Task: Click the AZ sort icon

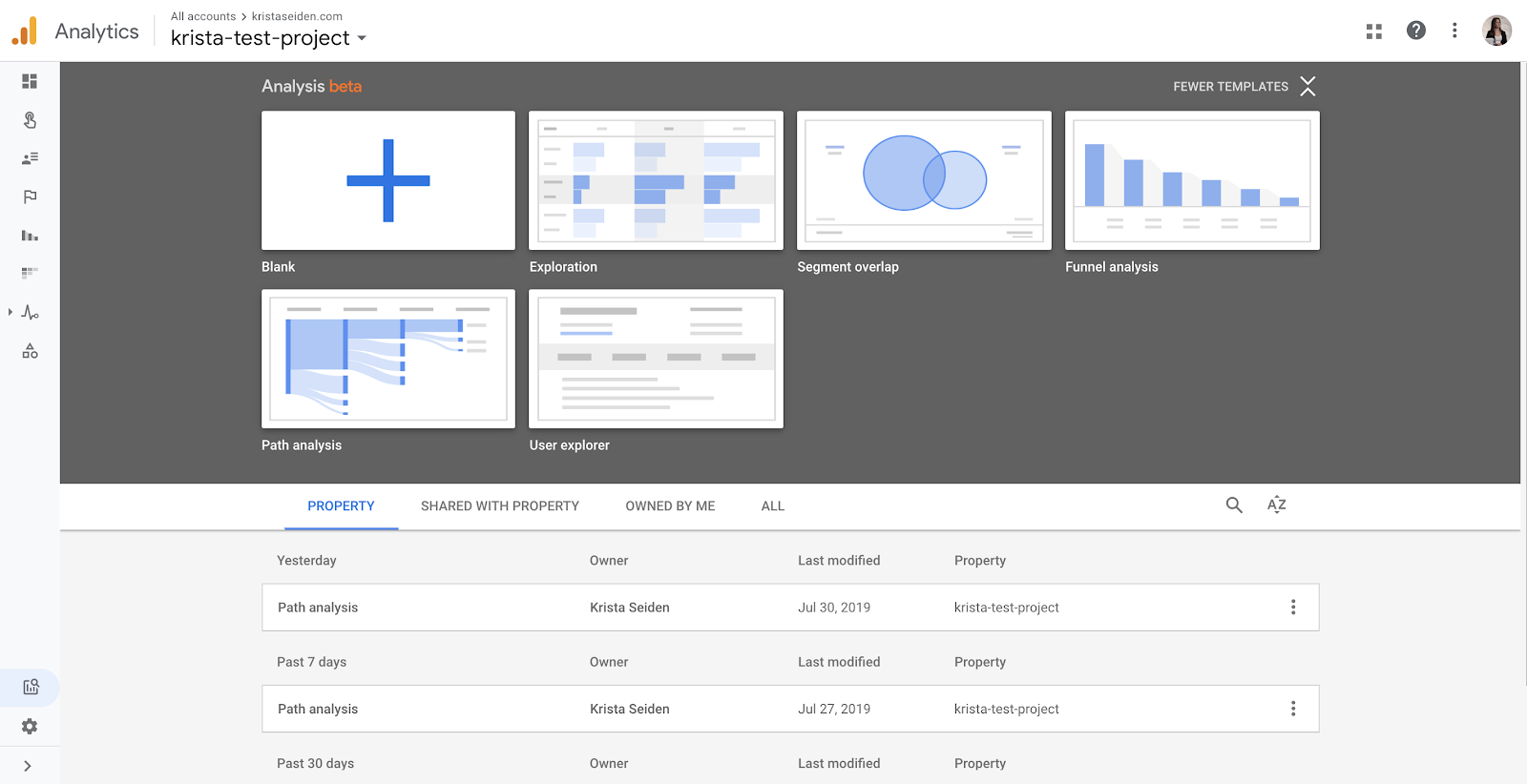Action: click(1277, 505)
